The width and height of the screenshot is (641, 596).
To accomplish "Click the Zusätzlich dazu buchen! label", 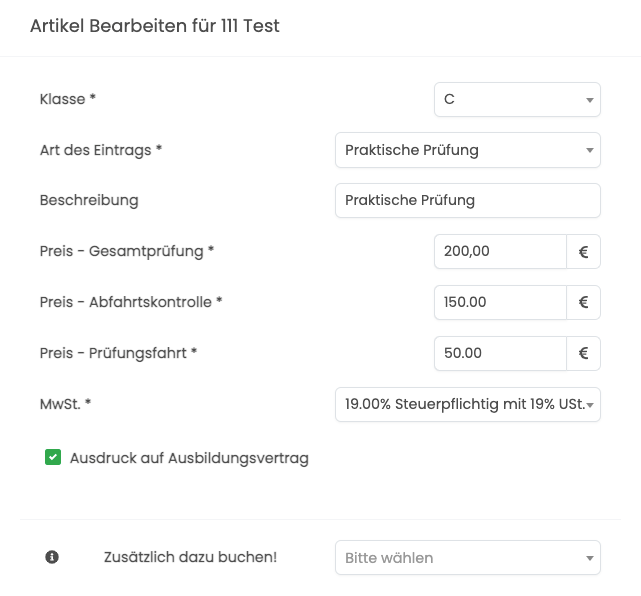I will point(190,557).
